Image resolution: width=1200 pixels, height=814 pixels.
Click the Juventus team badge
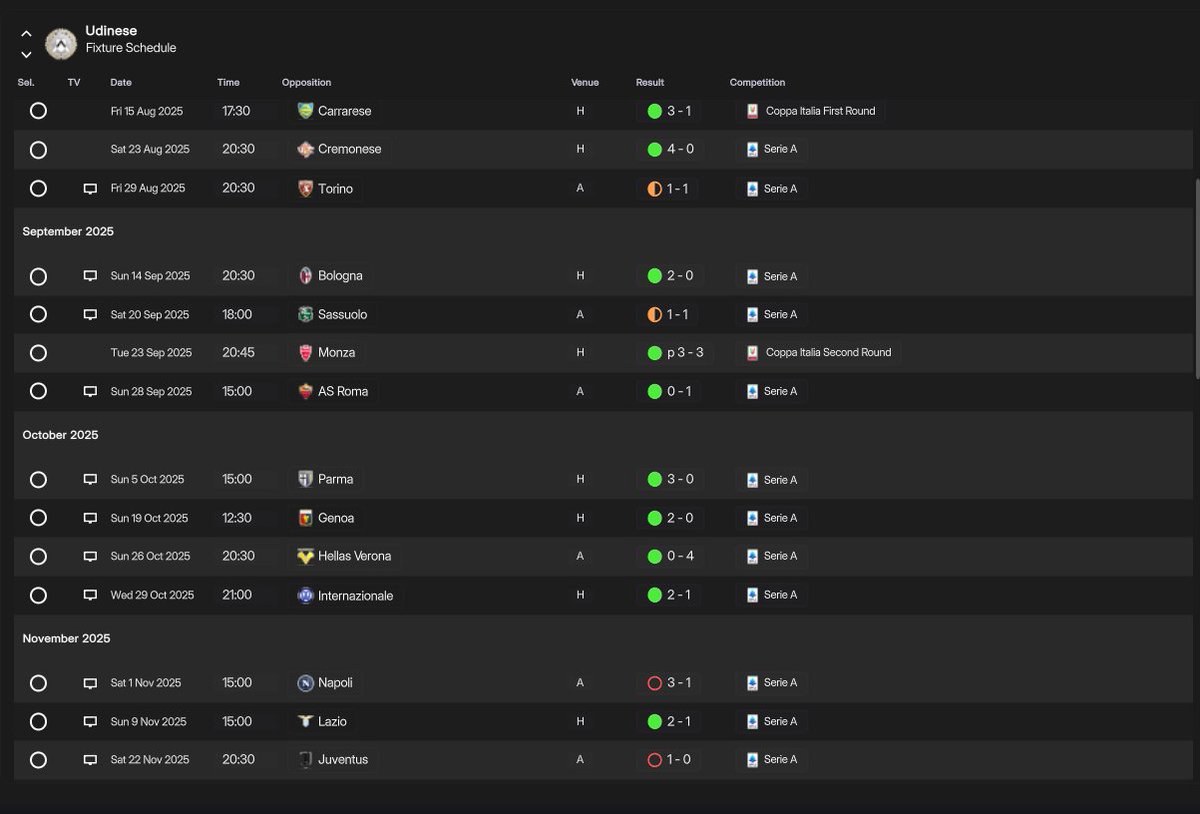(x=306, y=760)
